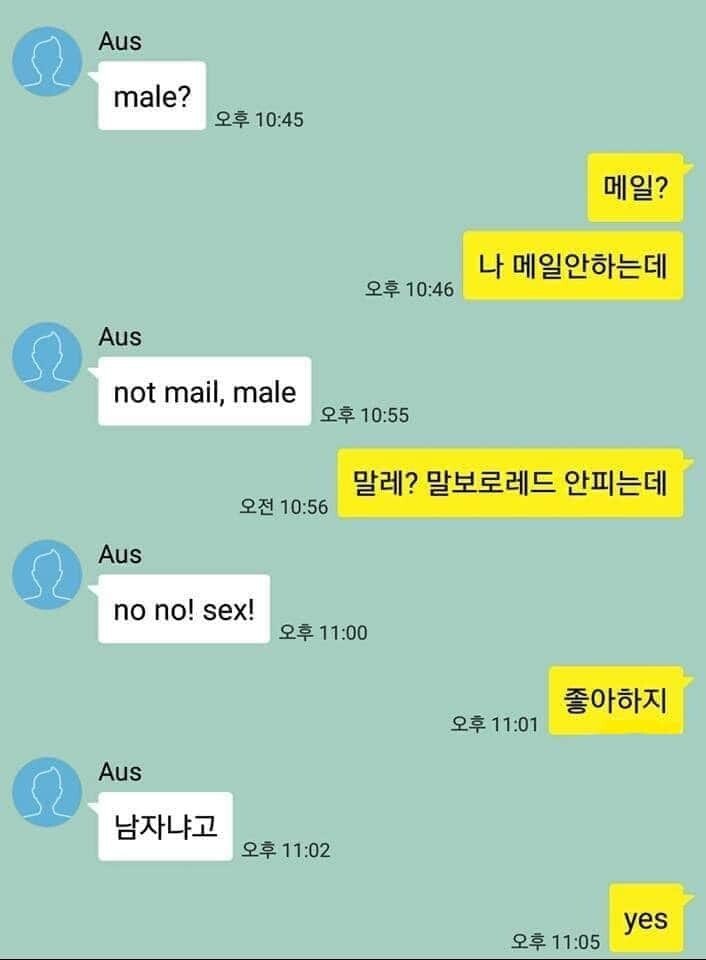The width and height of the screenshot is (706, 960).
Task: Click the Aus name above 'male?'
Action: click(120, 42)
